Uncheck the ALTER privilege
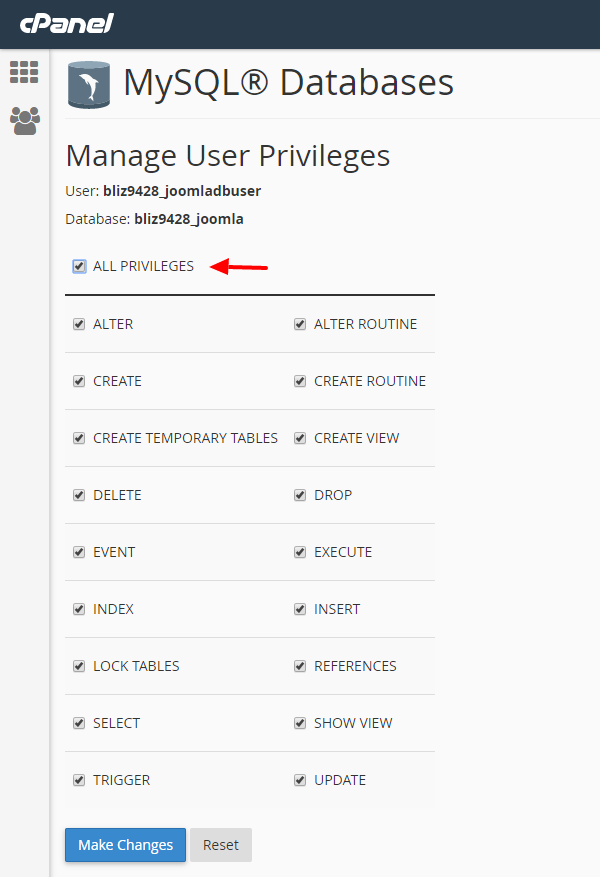The width and height of the screenshot is (600, 877). (x=79, y=324)
